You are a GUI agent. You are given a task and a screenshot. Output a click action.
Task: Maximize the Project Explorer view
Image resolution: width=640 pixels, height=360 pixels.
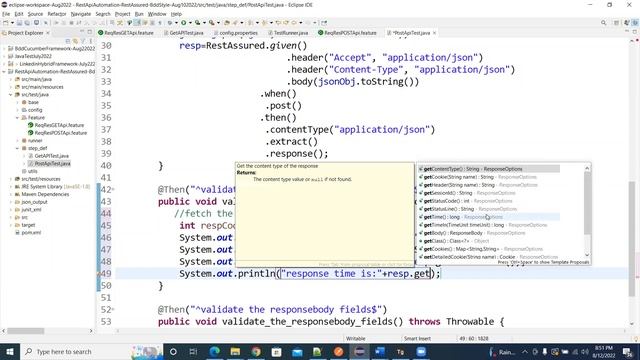pyautogui.click(x=90, y=32)
